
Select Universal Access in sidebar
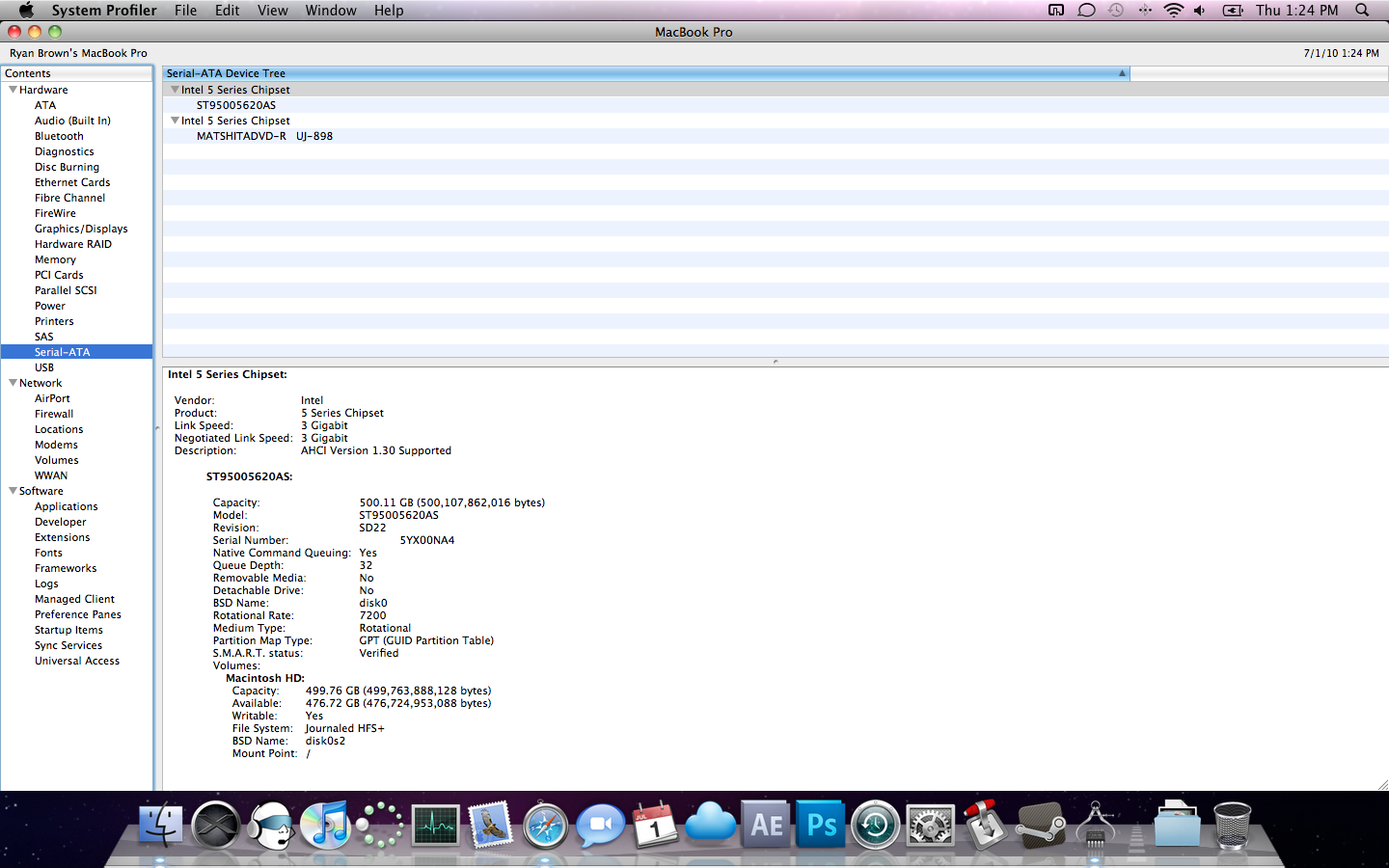tap(76, 661)
